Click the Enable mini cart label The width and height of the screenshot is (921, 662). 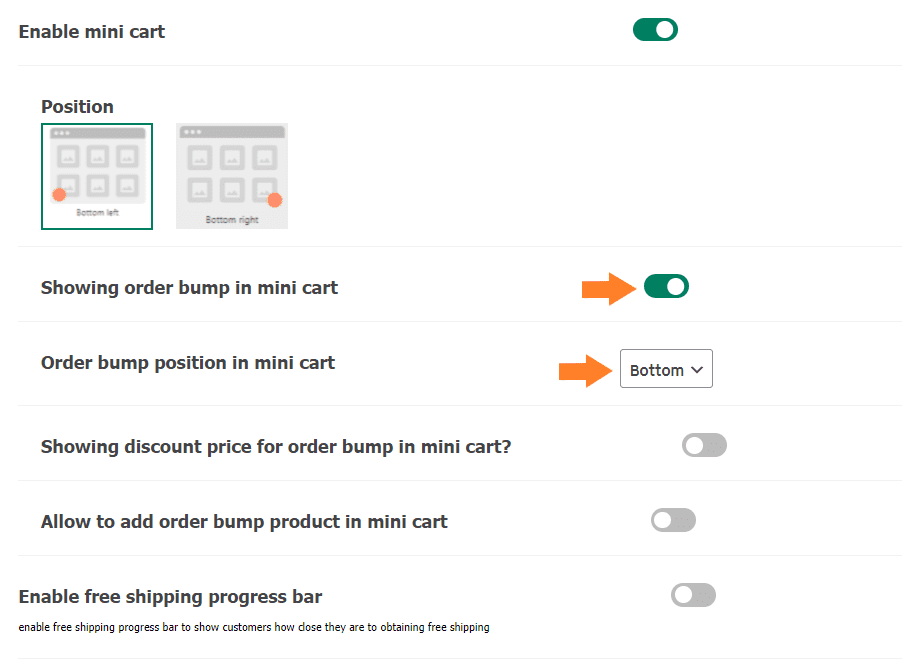pyautogui.click(x=92, y=32)
